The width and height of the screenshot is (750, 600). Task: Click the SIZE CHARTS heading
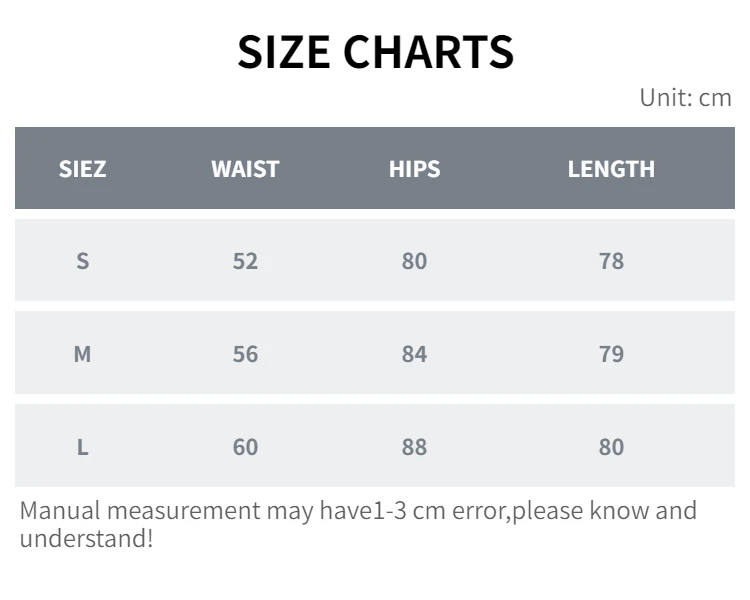pyautogui.click(x=375, y=52)
